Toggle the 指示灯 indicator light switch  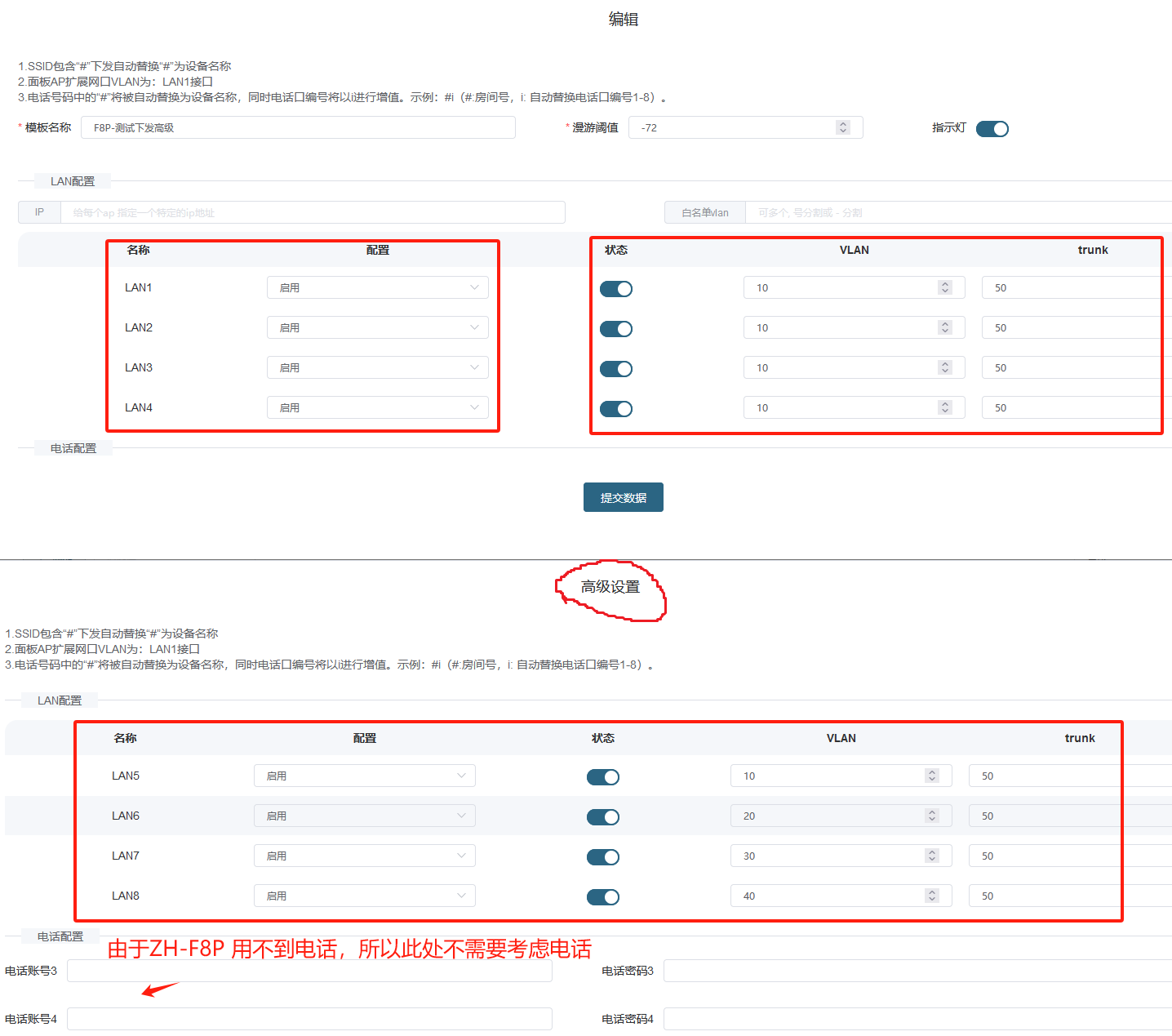(x=992, y=129)
